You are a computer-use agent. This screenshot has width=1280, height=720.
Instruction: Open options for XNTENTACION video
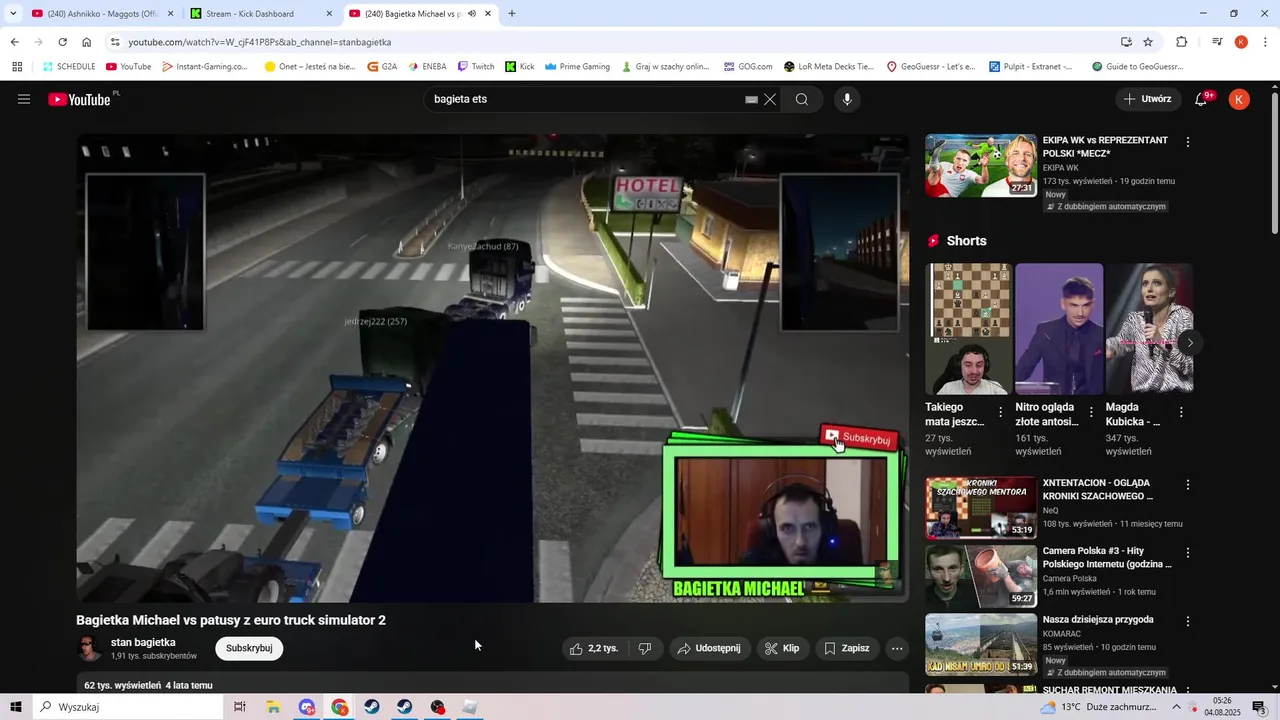click(x=1188, y=485)
